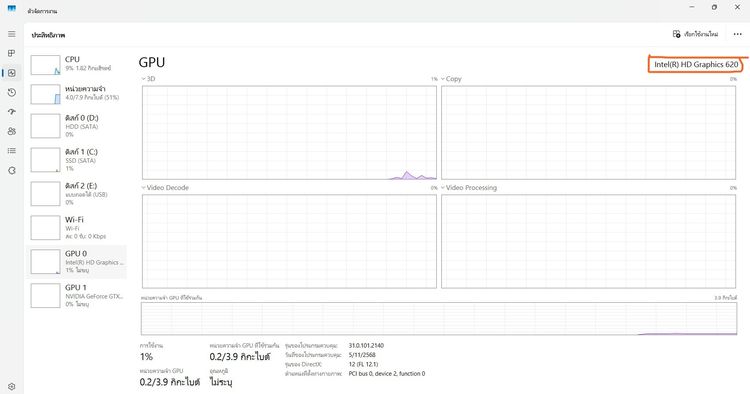
Task: Click the Intel(R) HD Graphics 620 label
Action: click(x=696, y=65)
